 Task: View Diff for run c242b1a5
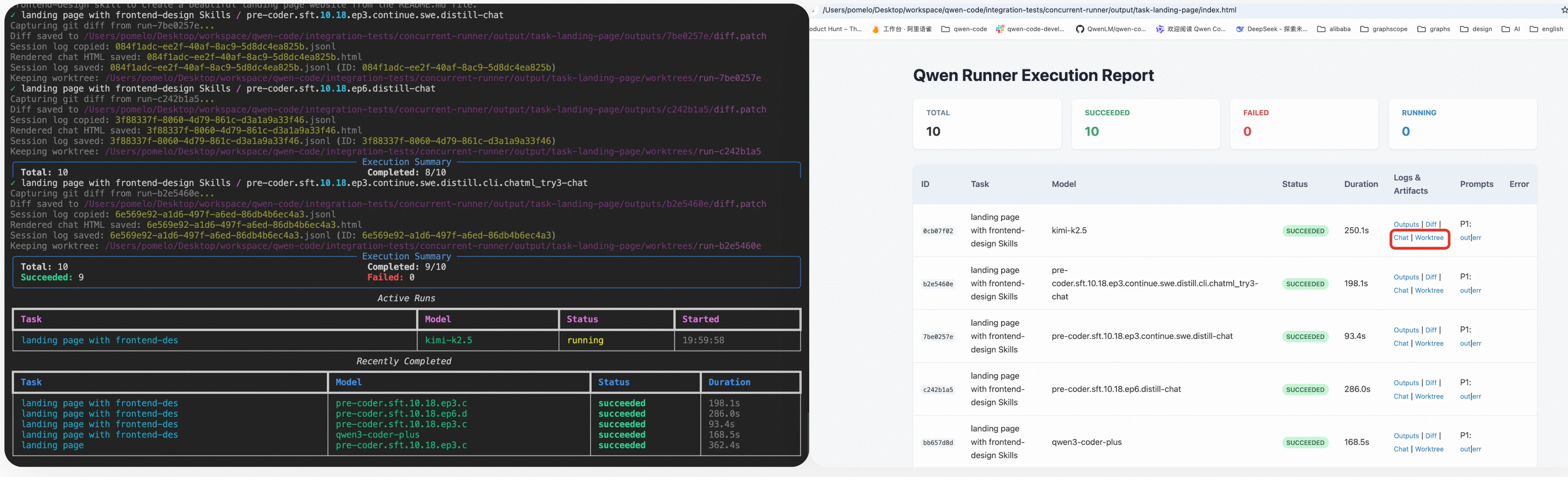[1430, 383]
